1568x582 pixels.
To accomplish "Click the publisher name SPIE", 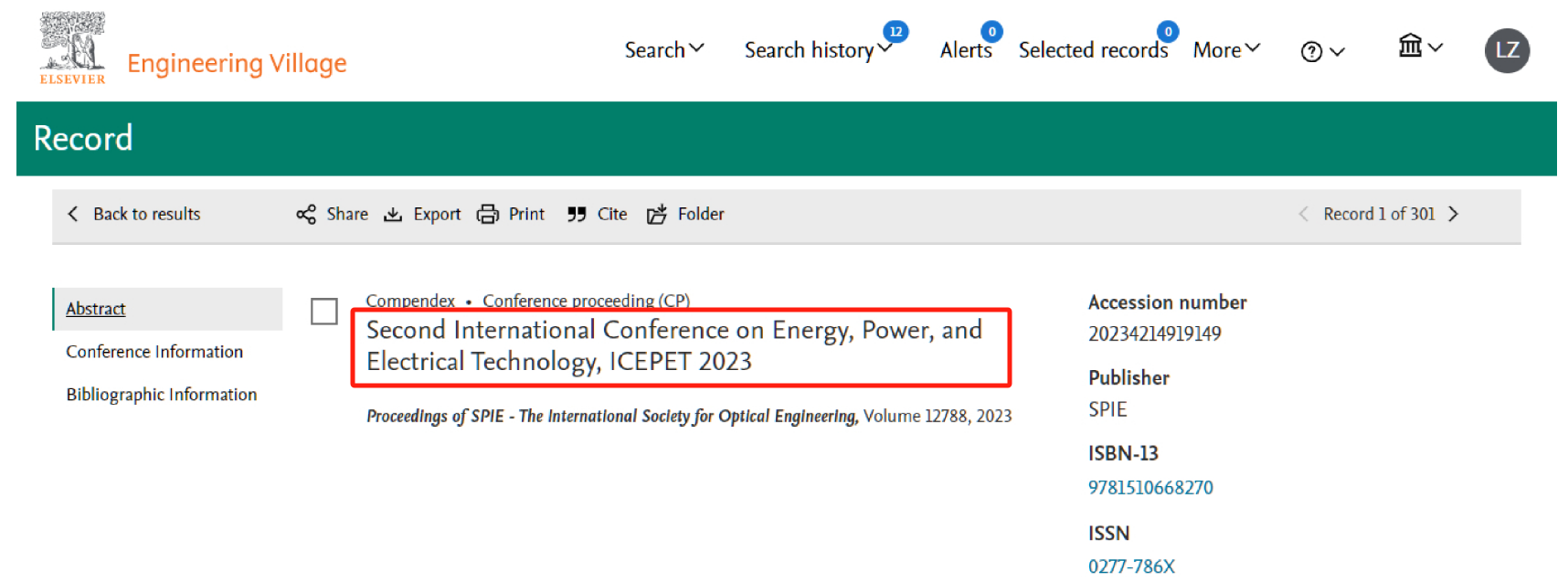I will (x=1107, y=409).
